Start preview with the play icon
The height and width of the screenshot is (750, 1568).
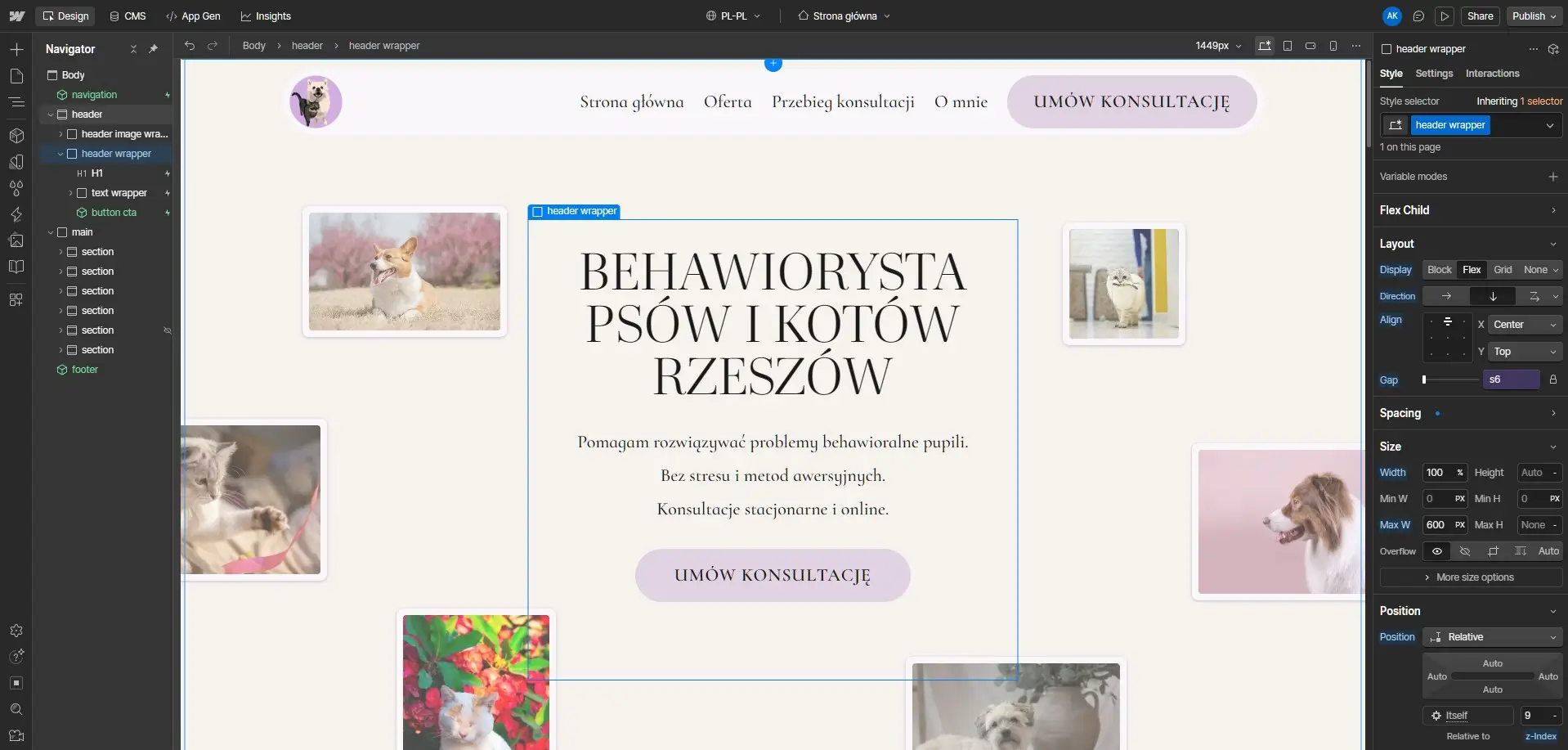(1445, 16)
